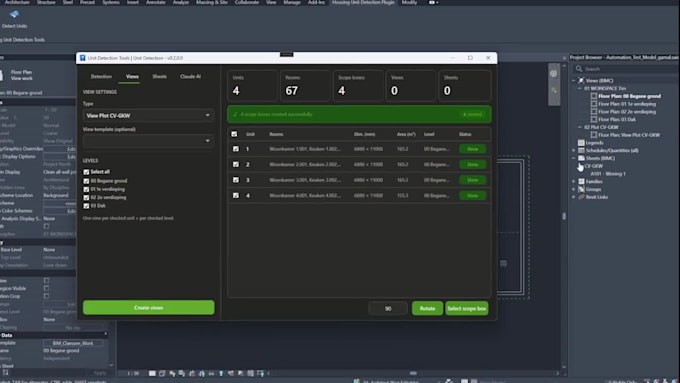Select the Views (BIMC) node icon
Image resolution: width=680 pixels, height=383 pixels.
[581, 80]
